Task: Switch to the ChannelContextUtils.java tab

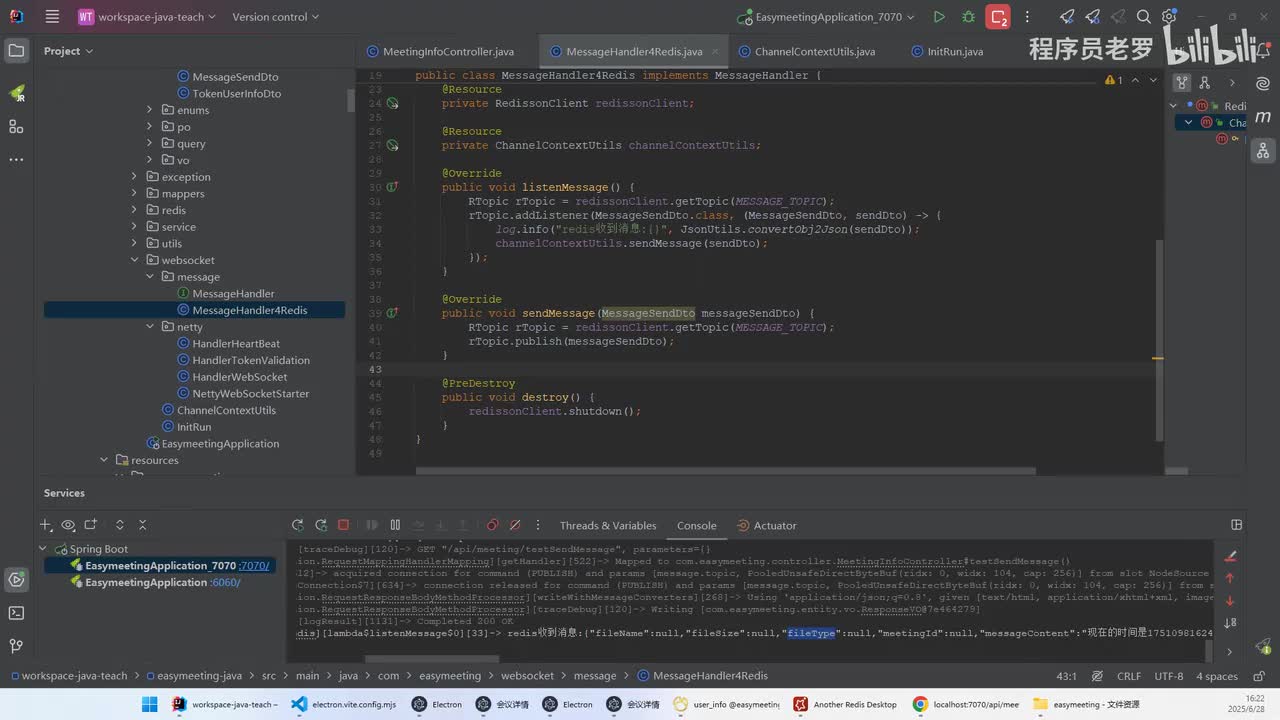Action: pos(814,52)
